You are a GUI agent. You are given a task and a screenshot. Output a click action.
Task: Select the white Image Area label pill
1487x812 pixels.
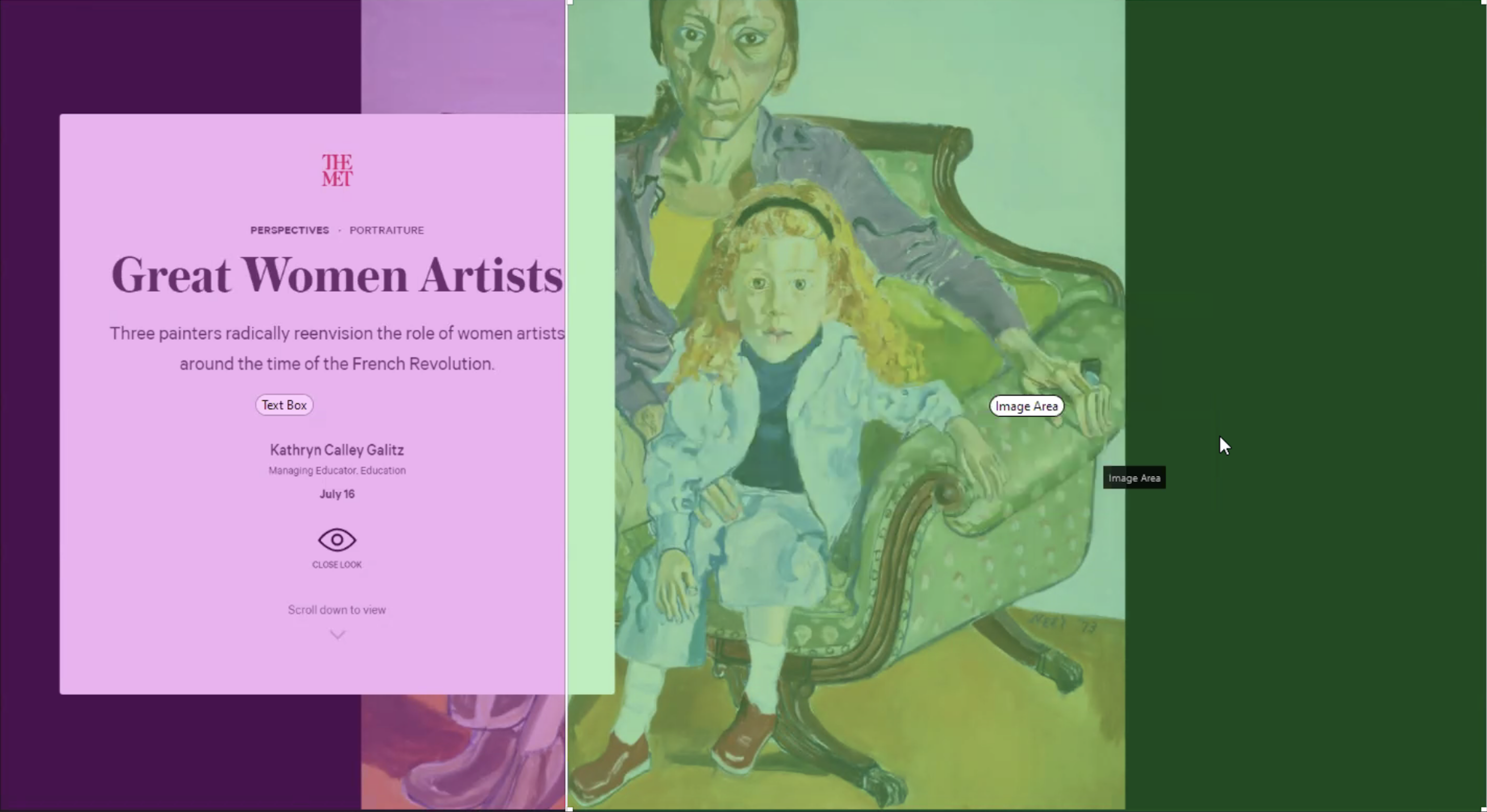(x=1026, y=407)
